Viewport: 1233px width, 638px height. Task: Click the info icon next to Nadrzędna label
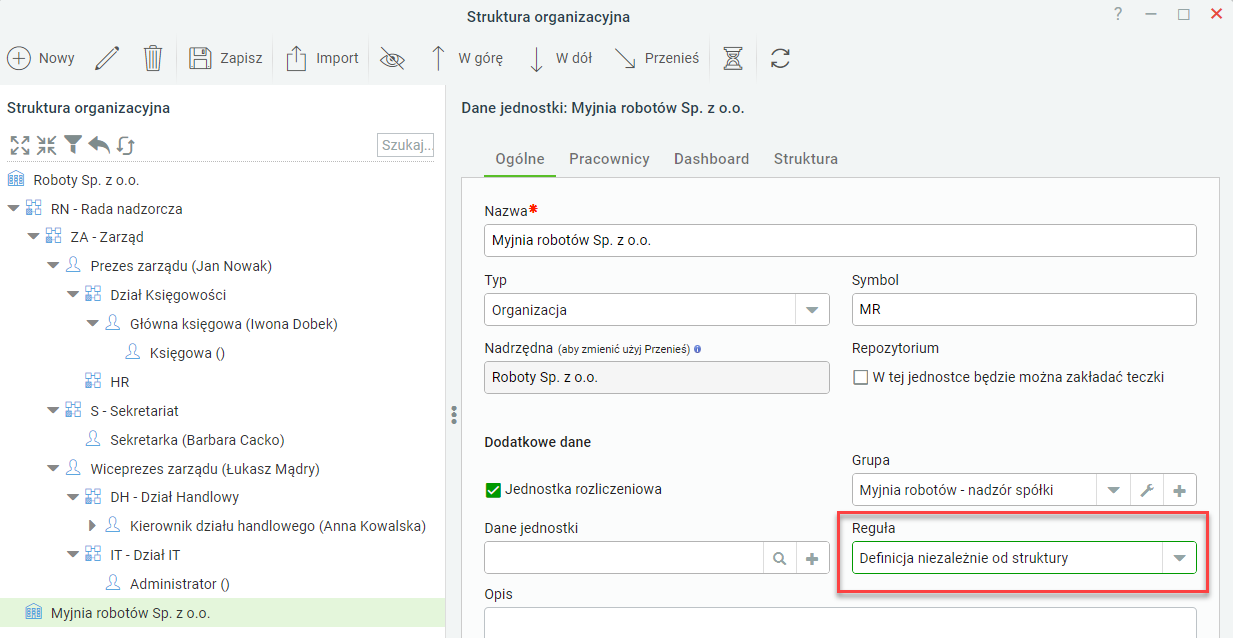tap(697, 349)
